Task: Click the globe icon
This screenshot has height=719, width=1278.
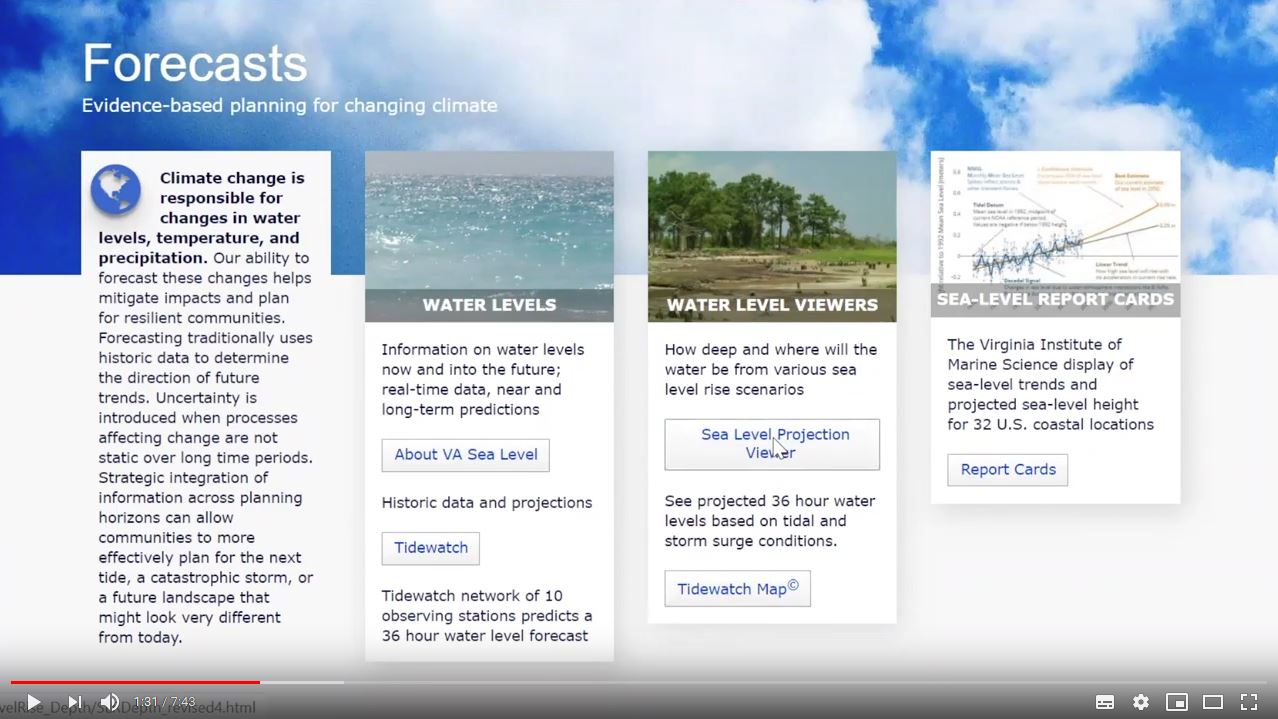Action: tap(116, 190)
